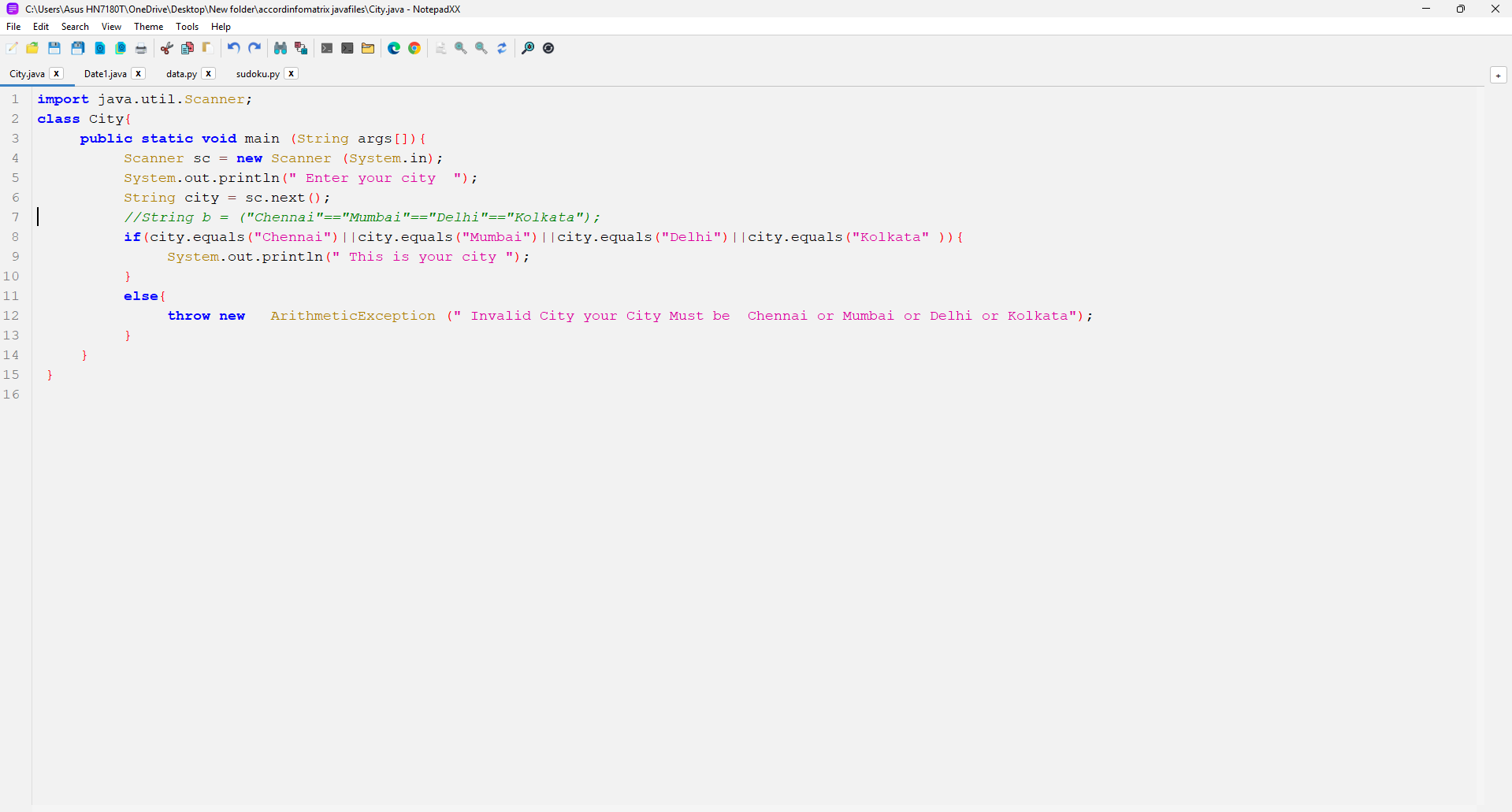Screen dimensions: 1512x812
Task: Close the sudoku.py tab
Action: click(292, 73)
